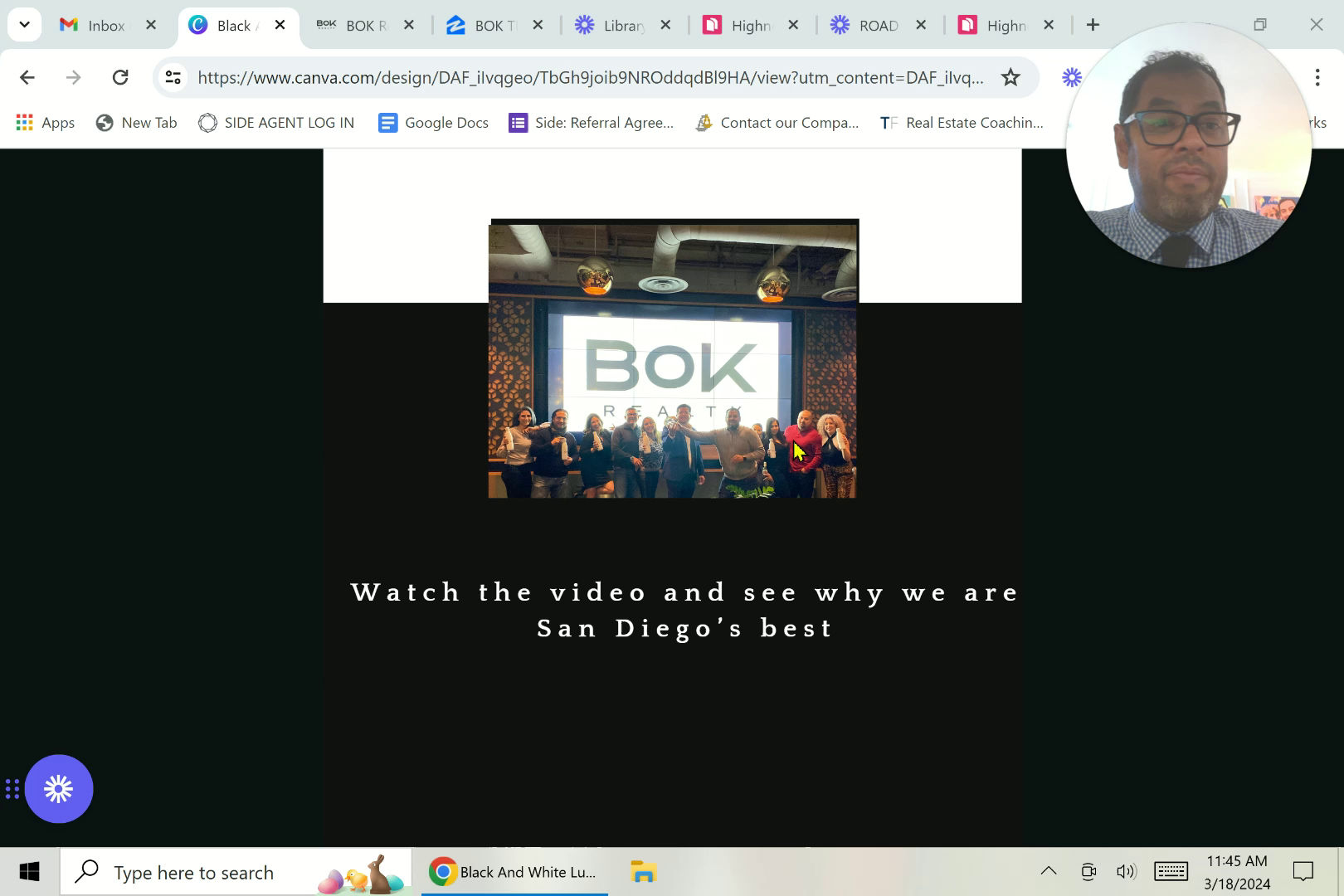Expand hidden icons in the system tray

point(1048,871)
